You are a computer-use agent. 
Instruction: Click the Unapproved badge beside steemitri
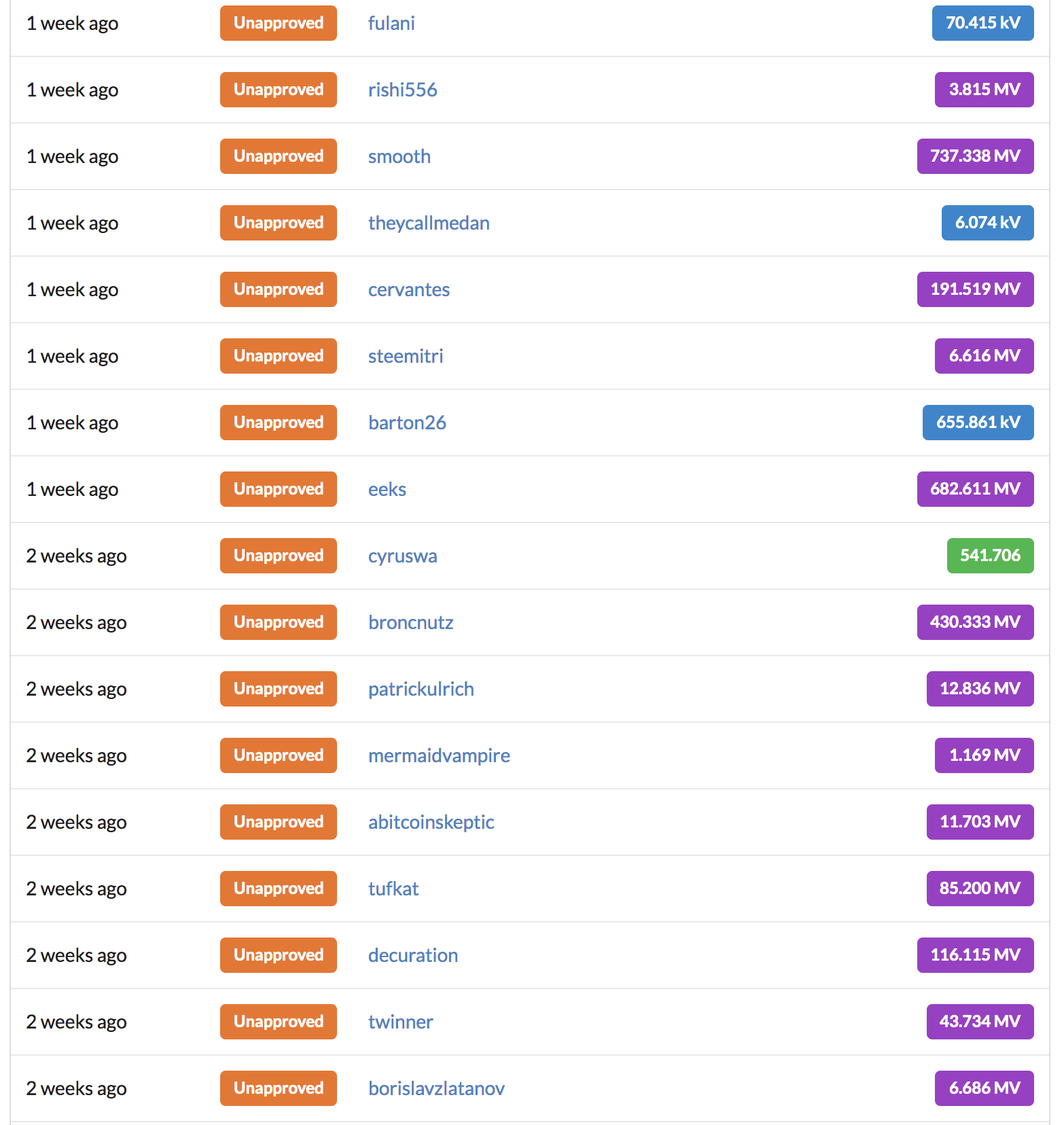click(279, 356)
